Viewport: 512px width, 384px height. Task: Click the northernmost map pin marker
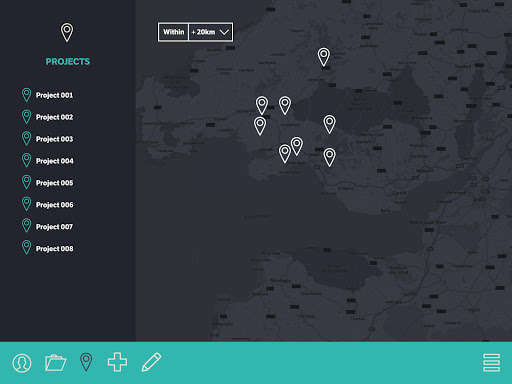pyautogui.click(x=324, y=57)
